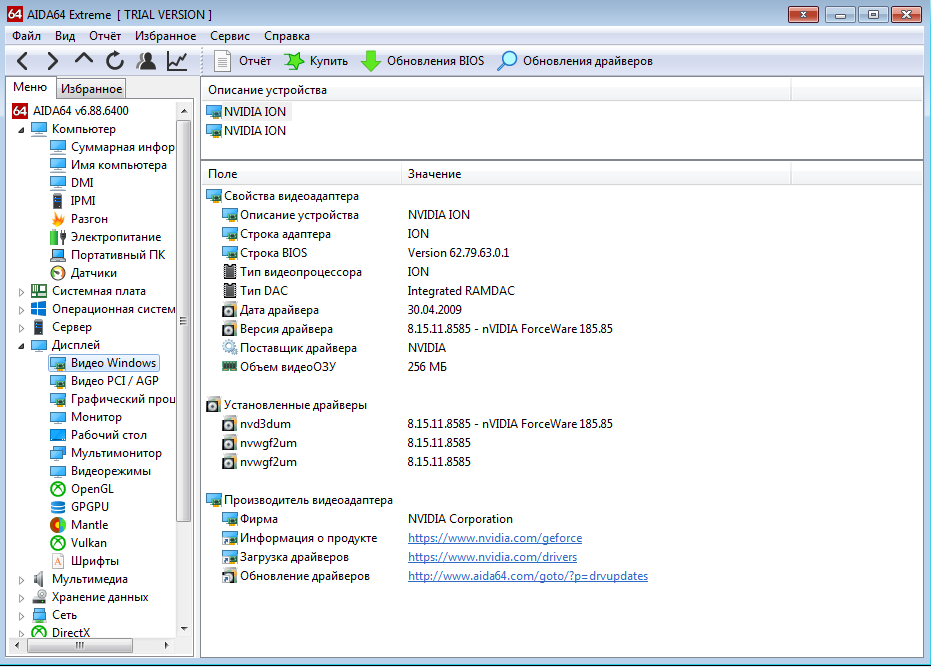
Task: Click the Отчёт report toolbar button
Action: [242, 61]
